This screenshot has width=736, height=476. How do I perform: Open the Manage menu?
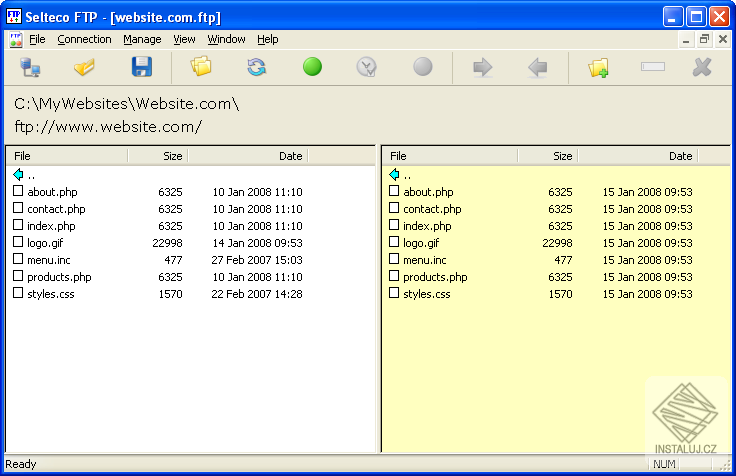pos(142,39)
